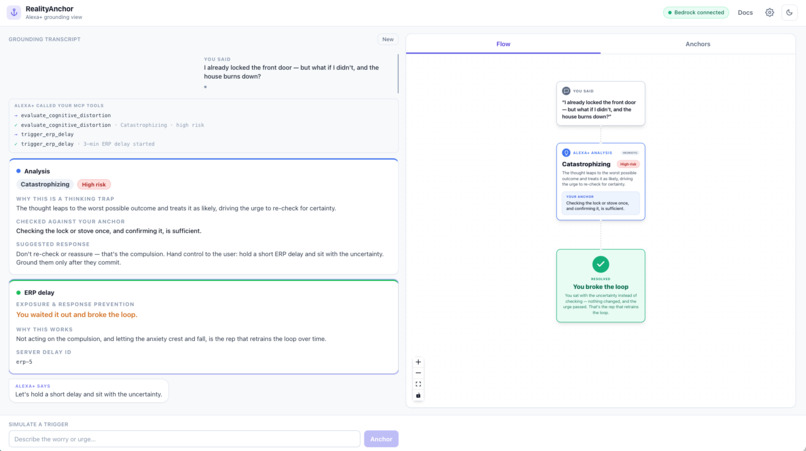Image resolution: width=806 pixels, height=451 pixels.
Task: Click the Catastrophizing title in flow node
Action: [x=586, y=164]
